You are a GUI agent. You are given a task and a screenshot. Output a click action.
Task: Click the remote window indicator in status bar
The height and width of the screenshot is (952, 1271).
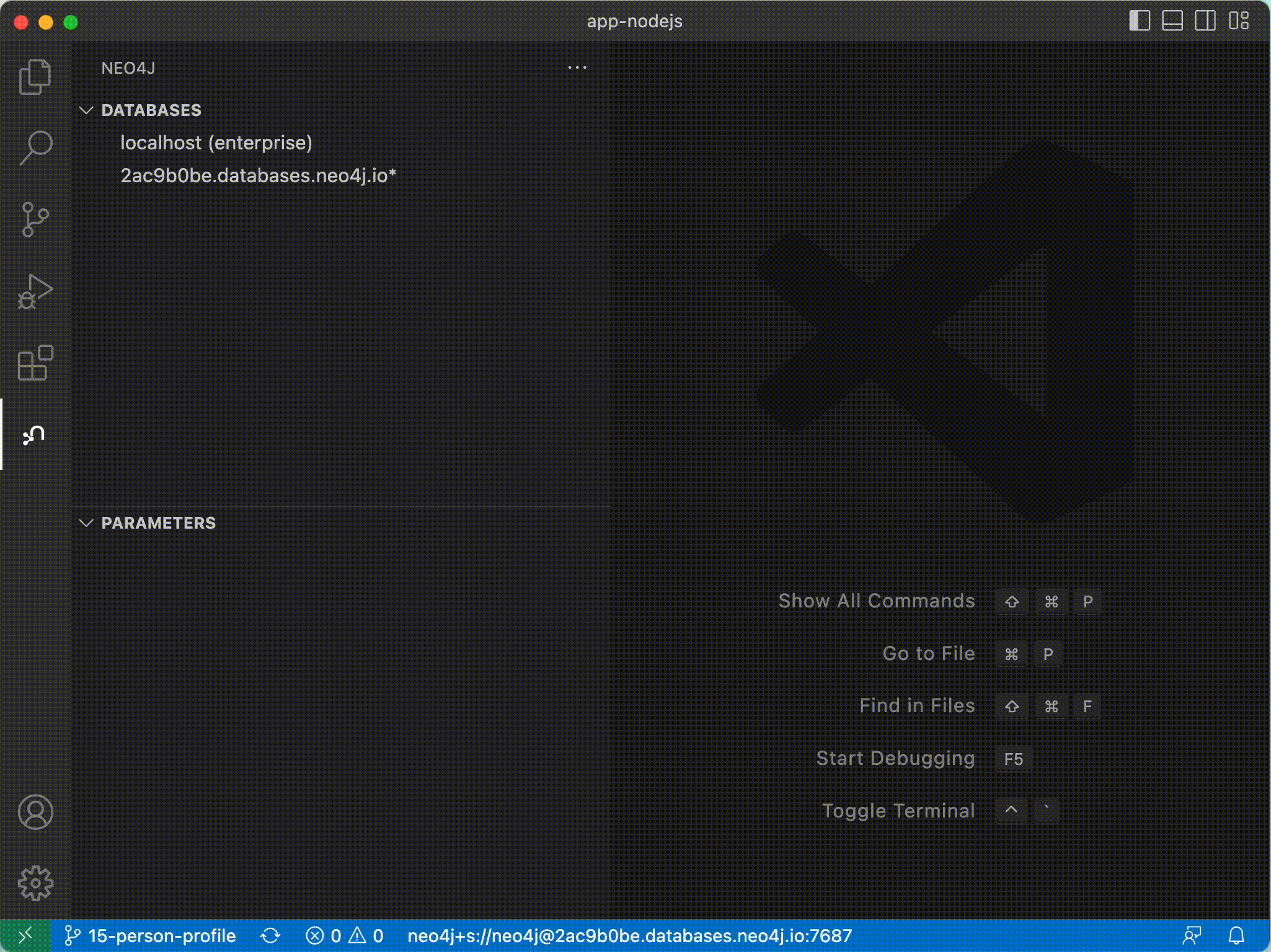25,935
